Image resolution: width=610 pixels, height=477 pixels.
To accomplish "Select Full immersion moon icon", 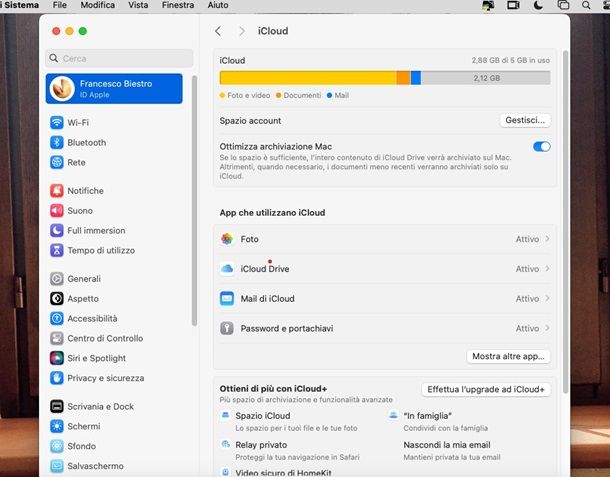I will click(57, 230).
